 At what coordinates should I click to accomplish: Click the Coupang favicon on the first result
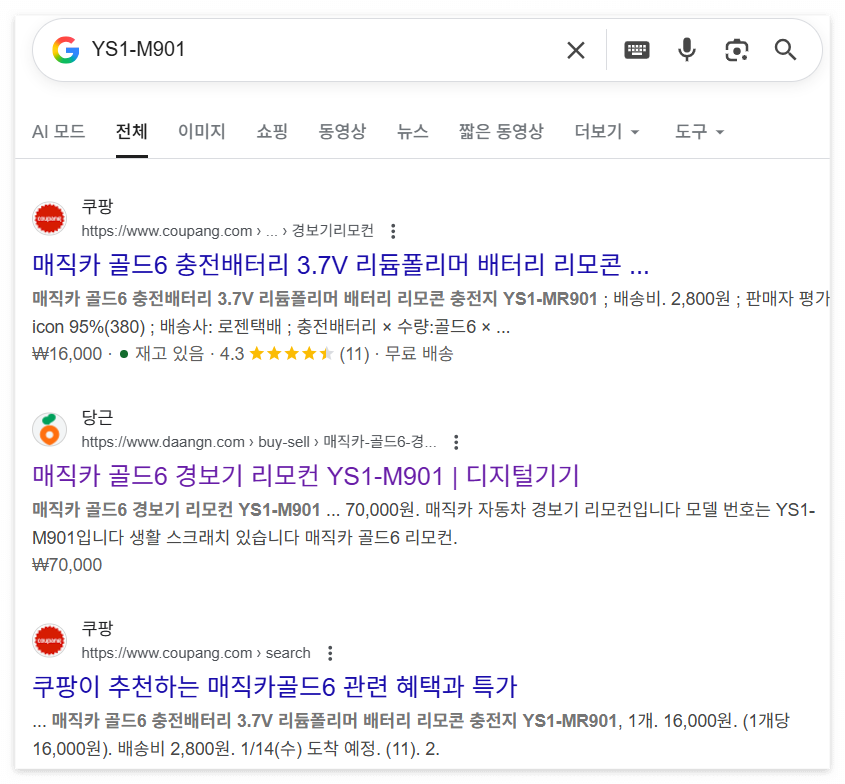tap(49, 218)
